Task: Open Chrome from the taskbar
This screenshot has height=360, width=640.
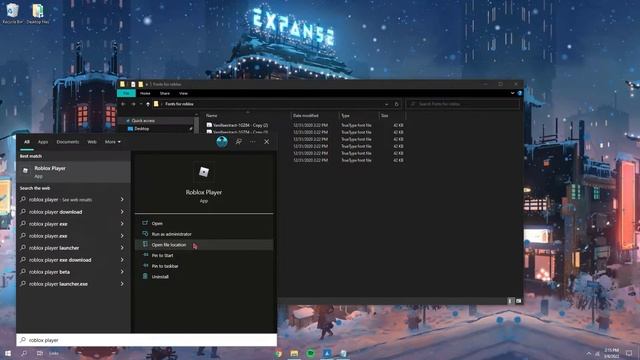Action: (278, 353)
